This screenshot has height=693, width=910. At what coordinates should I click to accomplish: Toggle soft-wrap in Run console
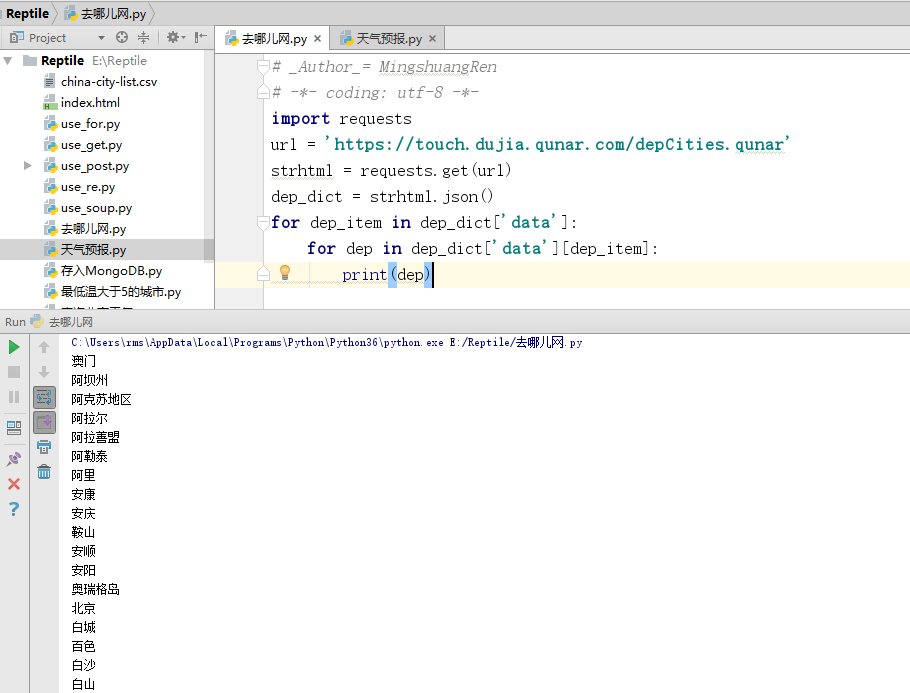(x=44, y=397)
